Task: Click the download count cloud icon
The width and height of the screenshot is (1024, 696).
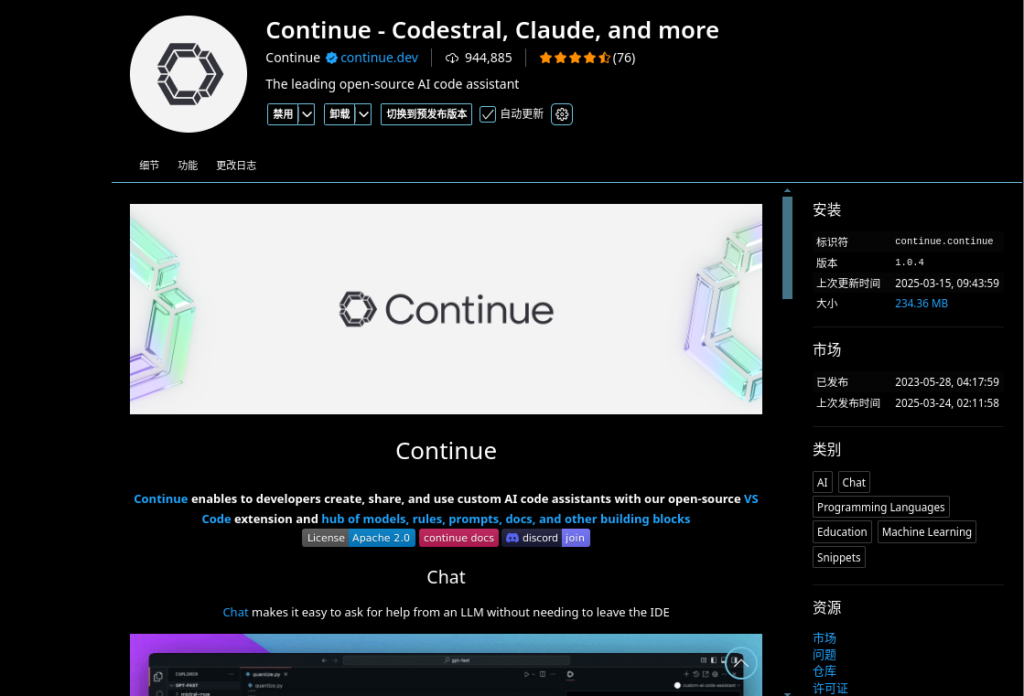Action: (x=452, y=58)
